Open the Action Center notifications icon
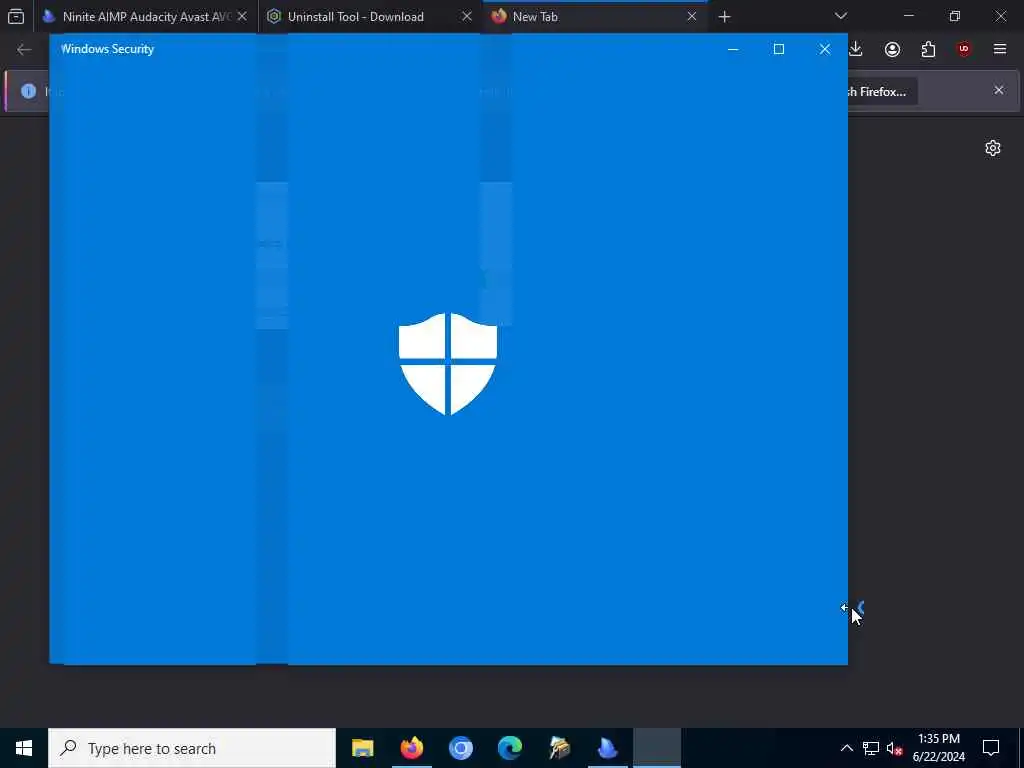The image size is (1024, 768). tap(991, 748)
